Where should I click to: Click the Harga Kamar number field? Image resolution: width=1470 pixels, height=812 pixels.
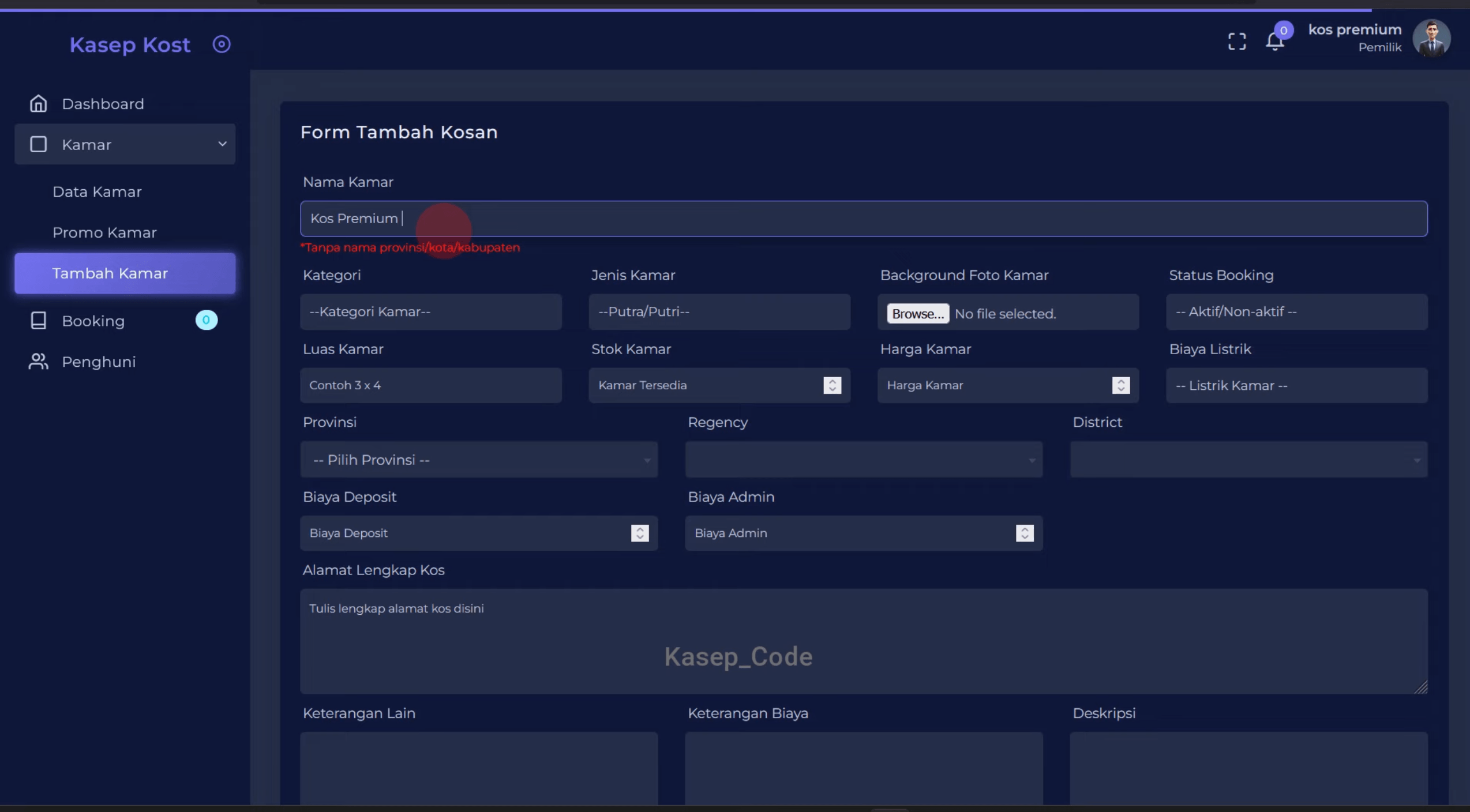(1007, 385)
